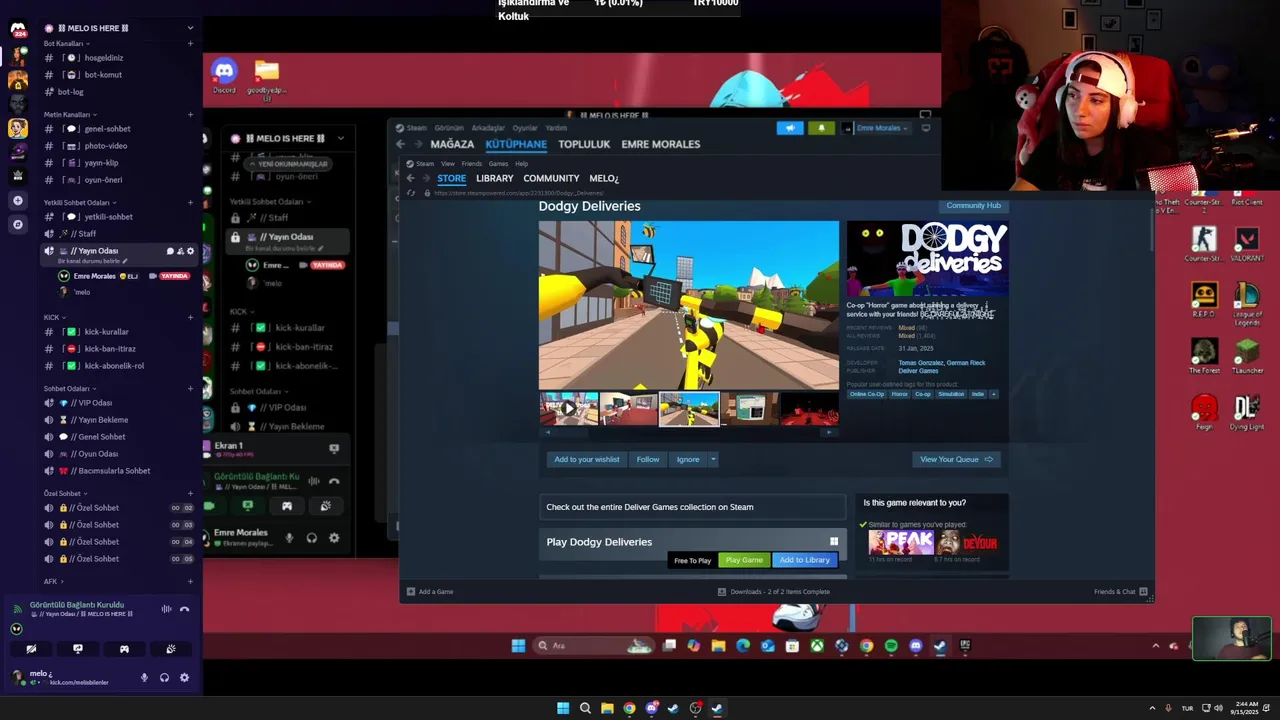Viewport: 1280px width, 720px height.
Task: Open Discover servers compass icon
Action: (x=17, y=225)
